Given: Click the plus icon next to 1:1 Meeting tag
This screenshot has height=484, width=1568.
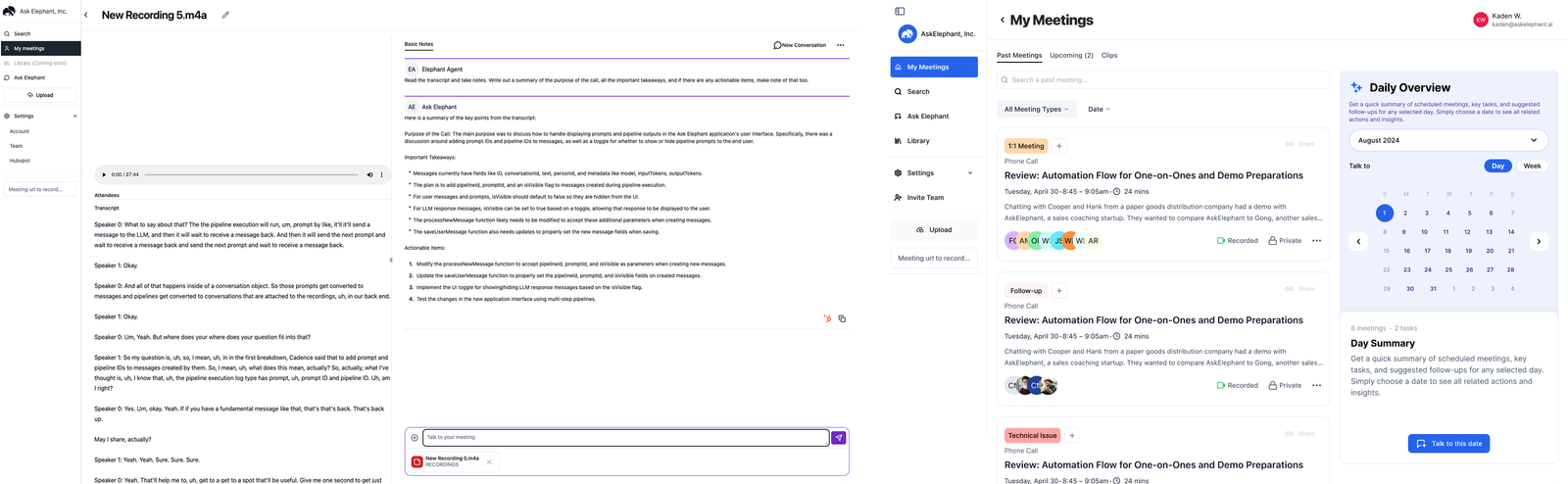Looking at the screenshot, I should tap(1059, 146).
